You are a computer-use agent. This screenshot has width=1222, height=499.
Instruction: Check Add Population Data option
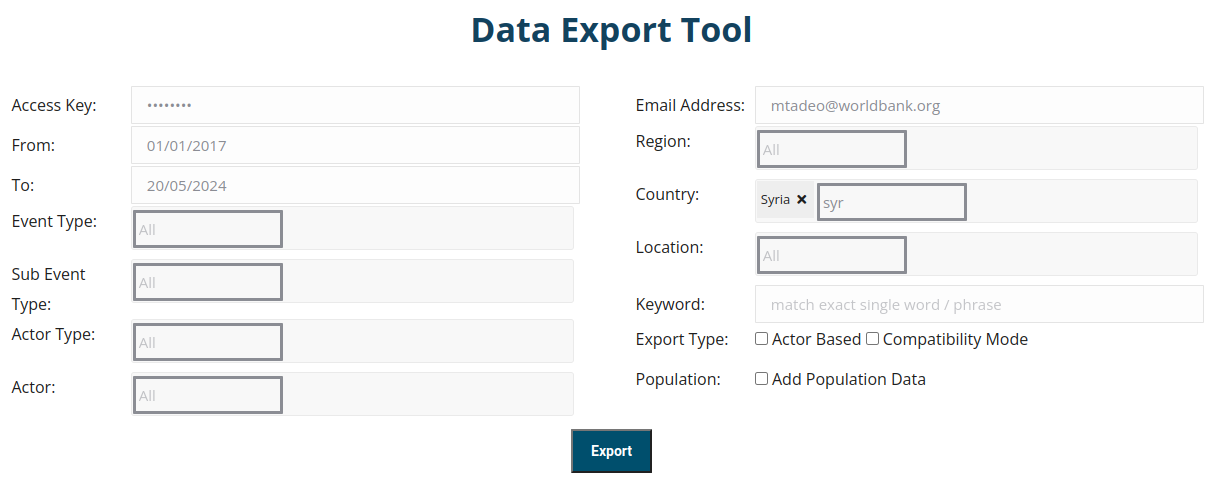tap(762, 379)
